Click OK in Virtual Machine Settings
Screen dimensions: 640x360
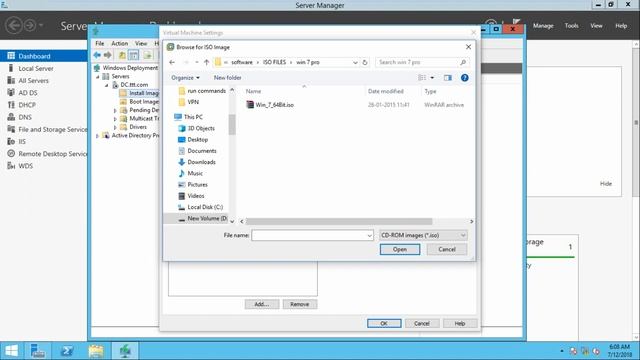pos(384,323)
